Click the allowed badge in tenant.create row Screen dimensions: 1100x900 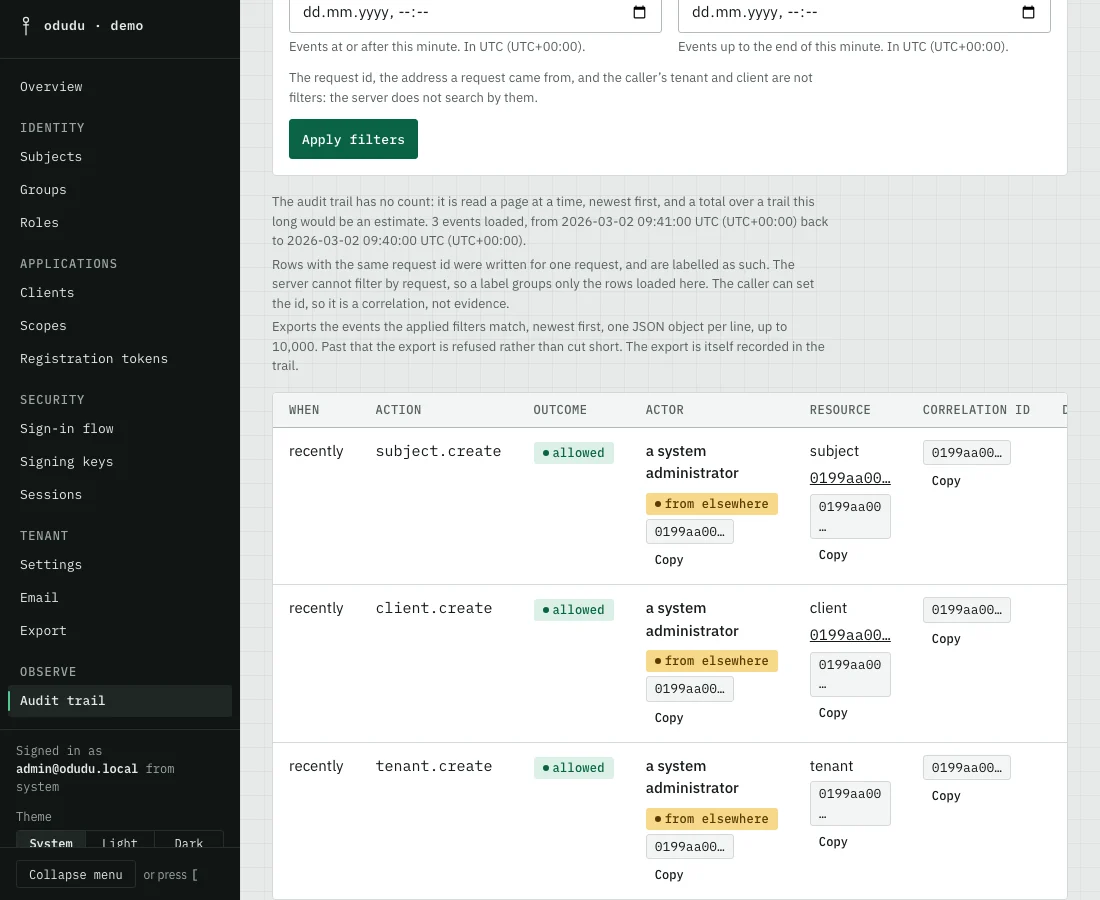[x=574, y=767]
